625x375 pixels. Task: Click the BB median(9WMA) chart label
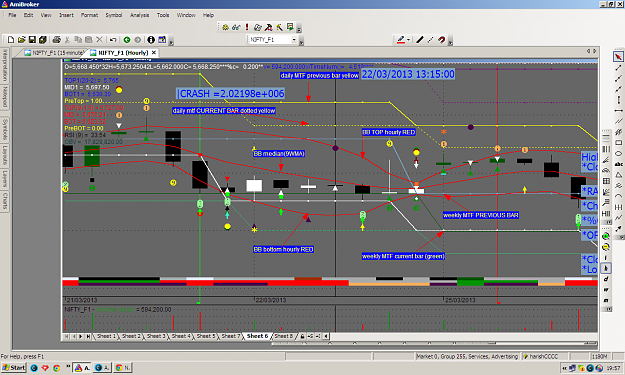tap(279, 153)
